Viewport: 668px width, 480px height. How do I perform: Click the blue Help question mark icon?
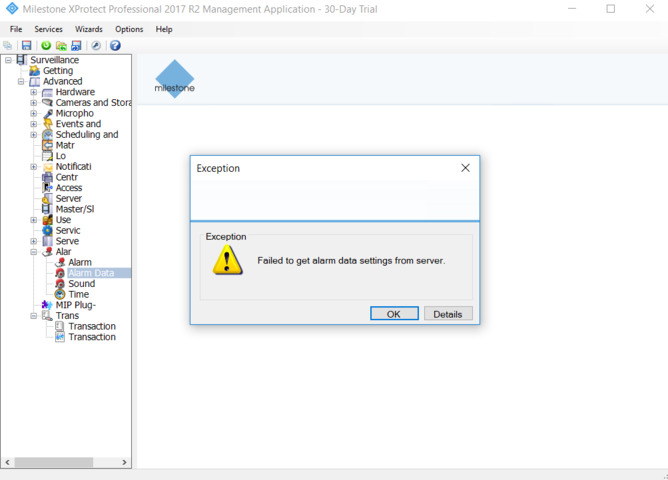pos(115,46)
